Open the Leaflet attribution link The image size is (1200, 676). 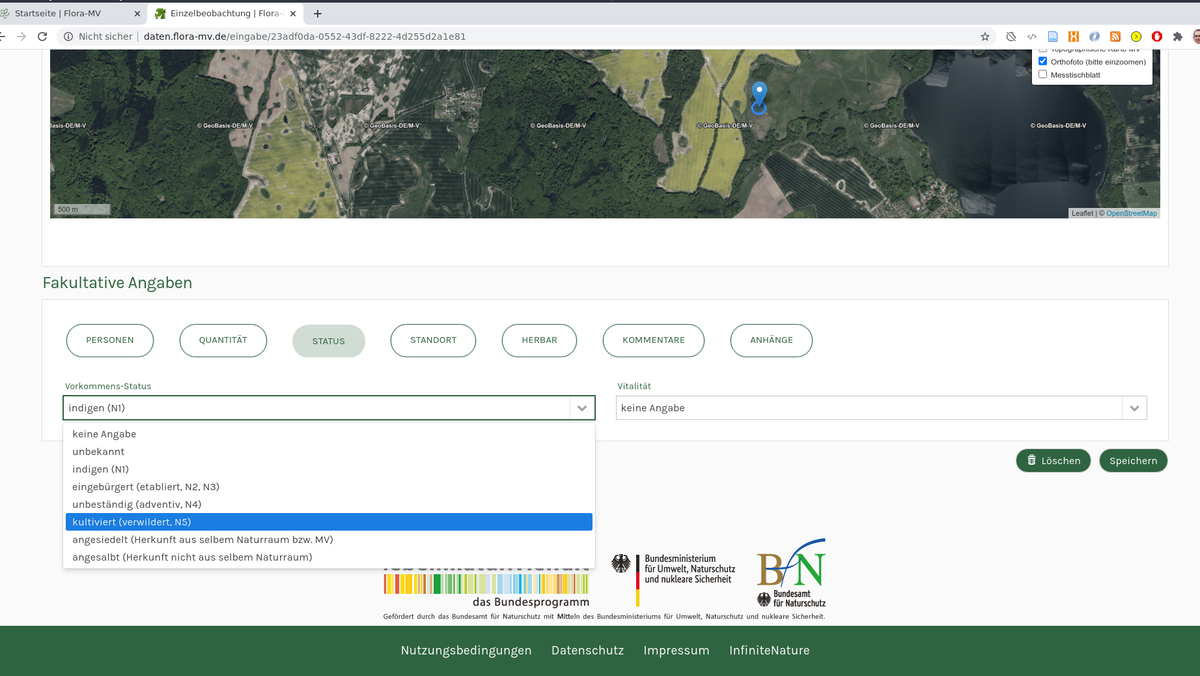(x=1082, y=213)
